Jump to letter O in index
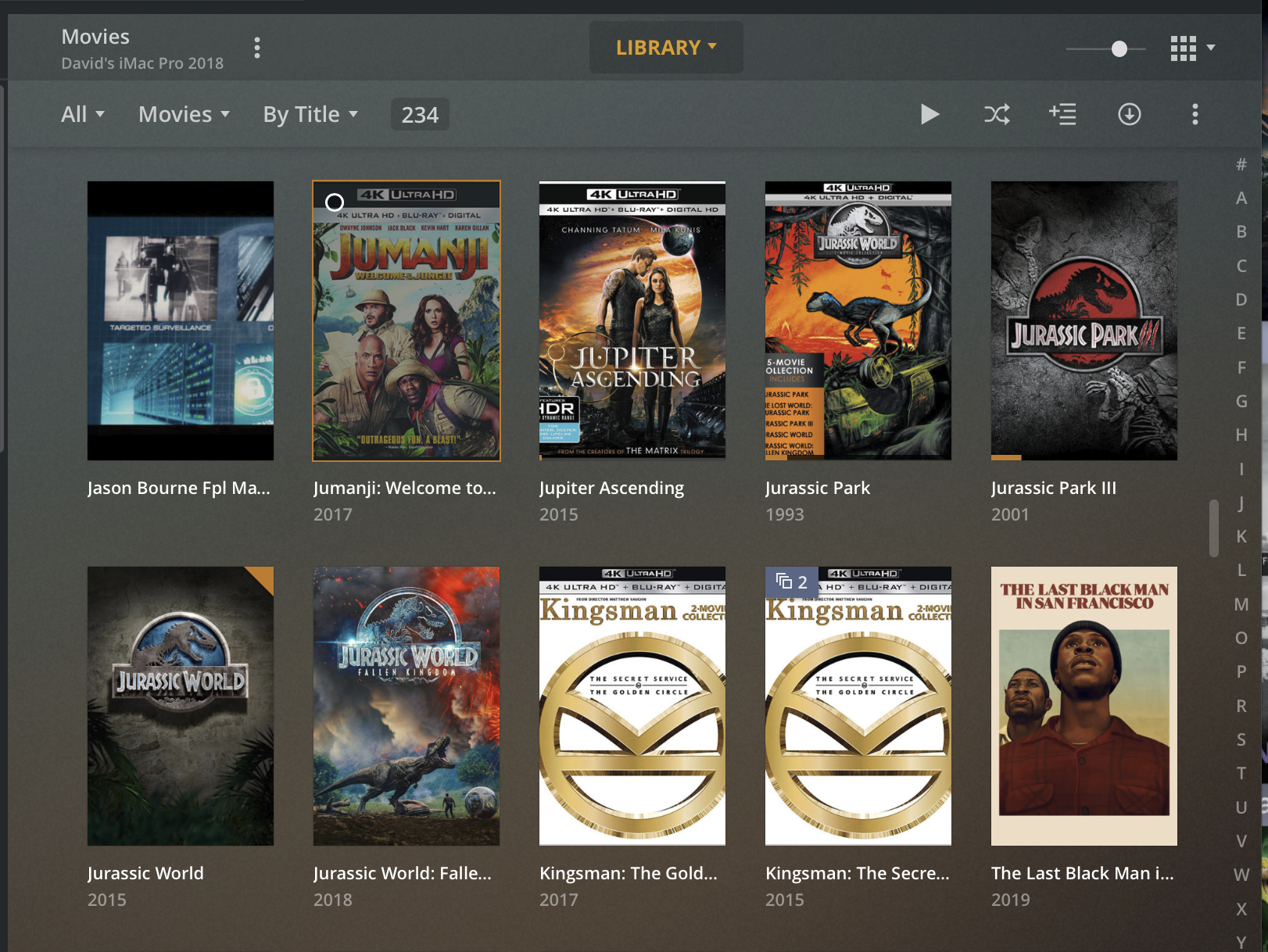Screen dimensions: 1268x952 click(x=1241, y=638)
